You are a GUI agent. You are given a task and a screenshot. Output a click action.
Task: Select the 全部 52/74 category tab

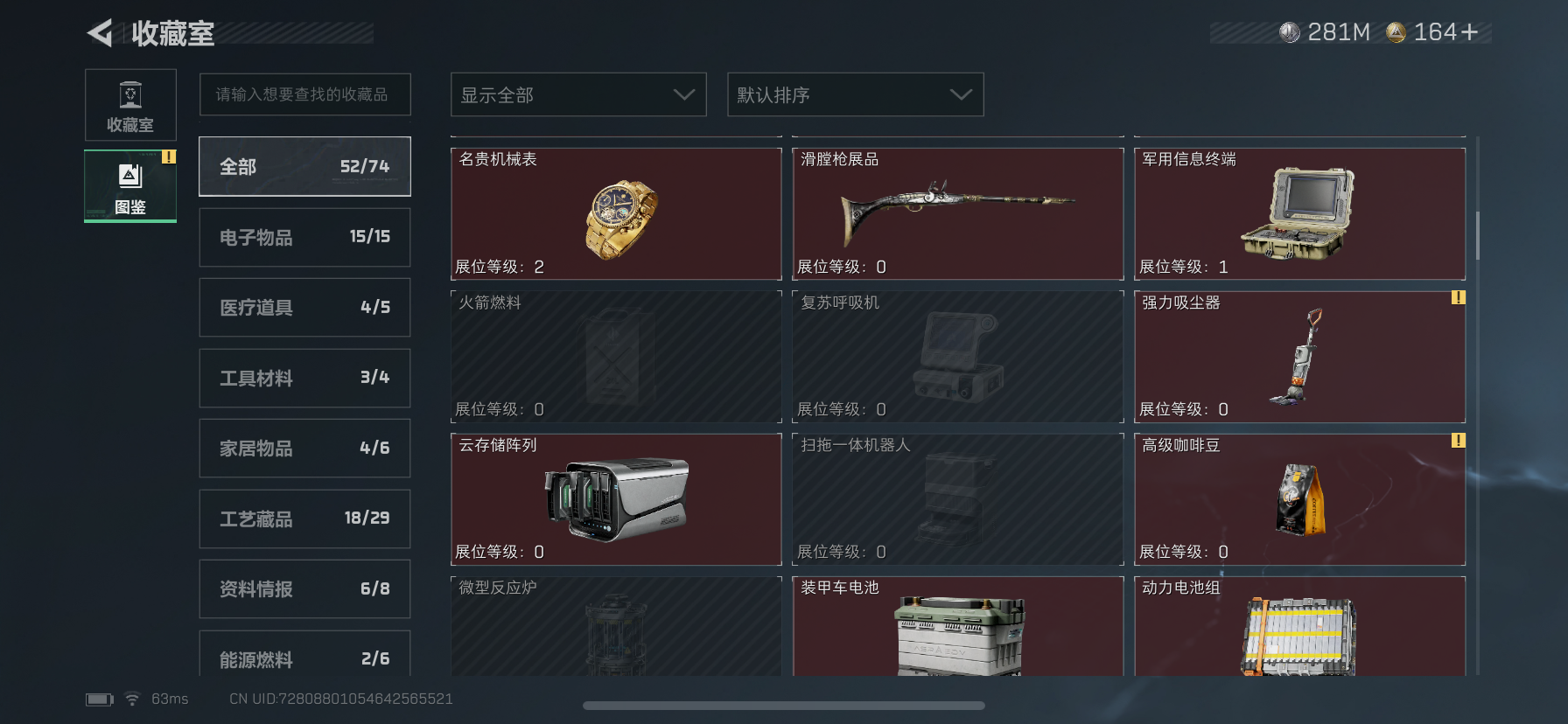coord(304,166)
